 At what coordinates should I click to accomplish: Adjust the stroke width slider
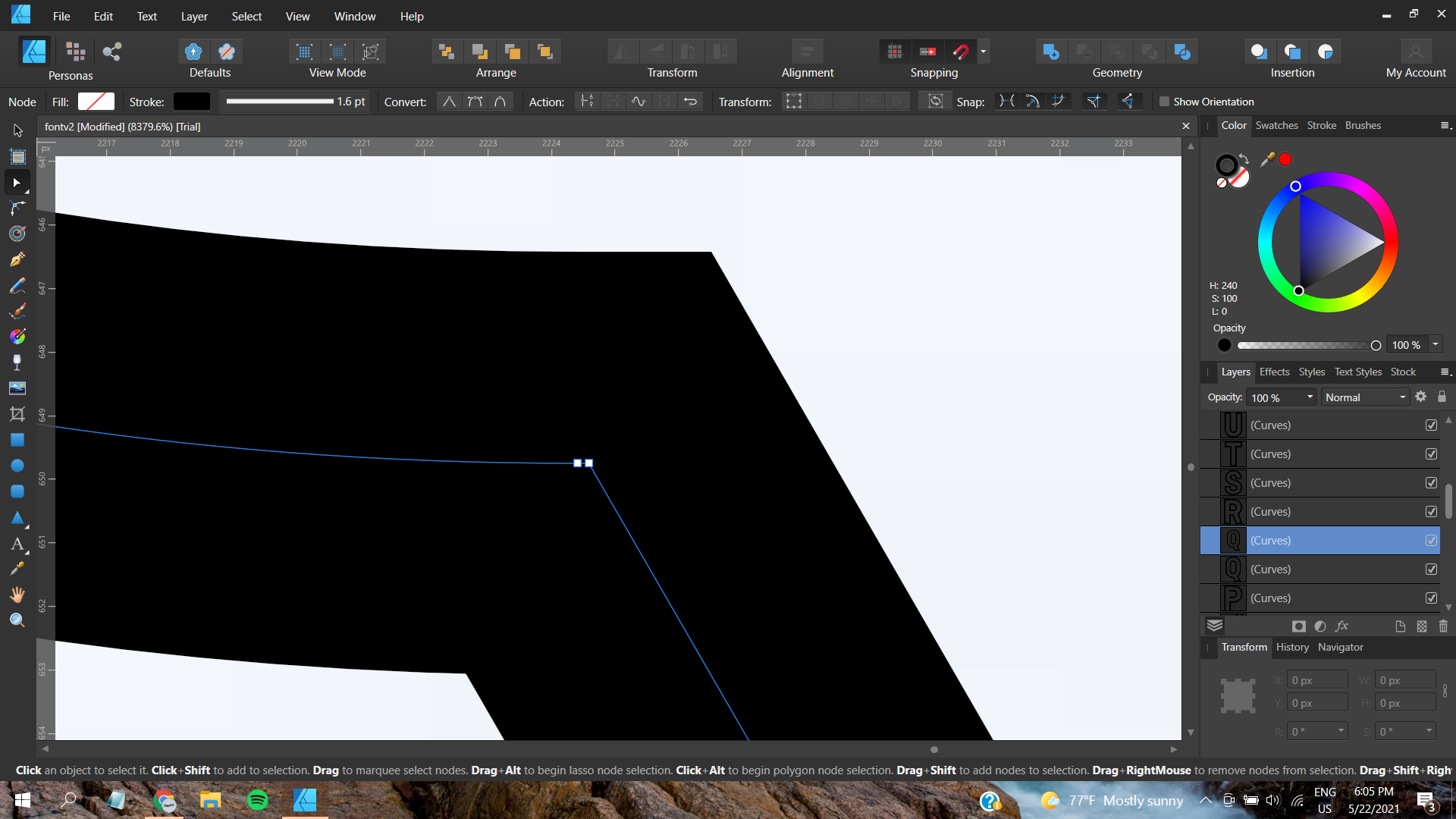coord(280,102)
